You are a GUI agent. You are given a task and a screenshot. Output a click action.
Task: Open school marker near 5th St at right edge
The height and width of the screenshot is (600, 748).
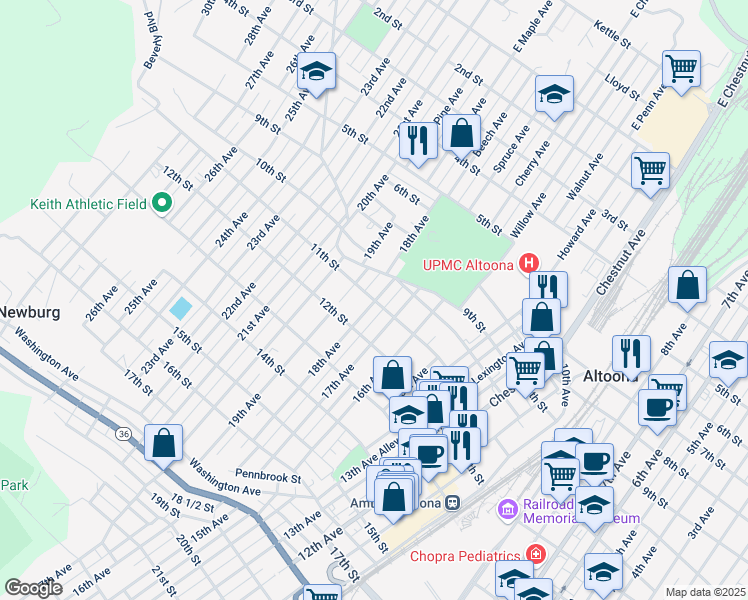coord(728,362)
